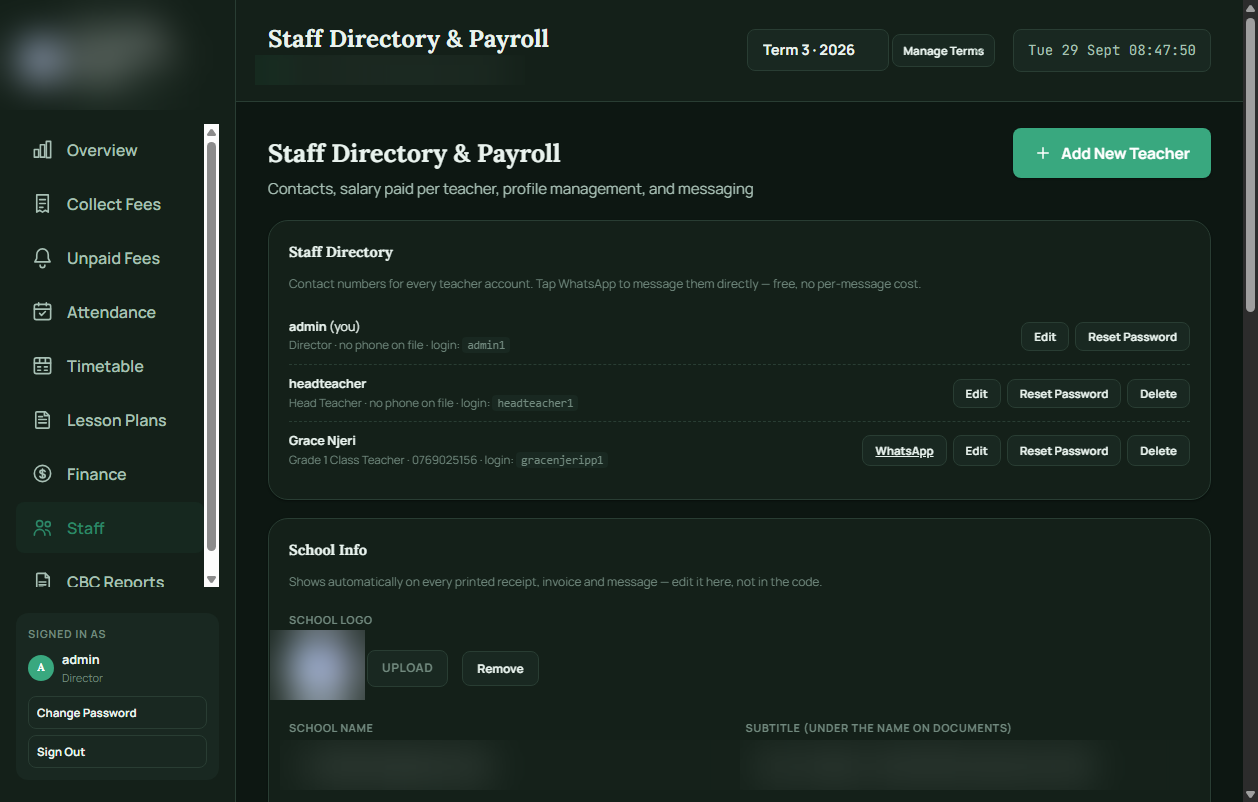Reset Password for headteacher

click(x=1063, y=394)
